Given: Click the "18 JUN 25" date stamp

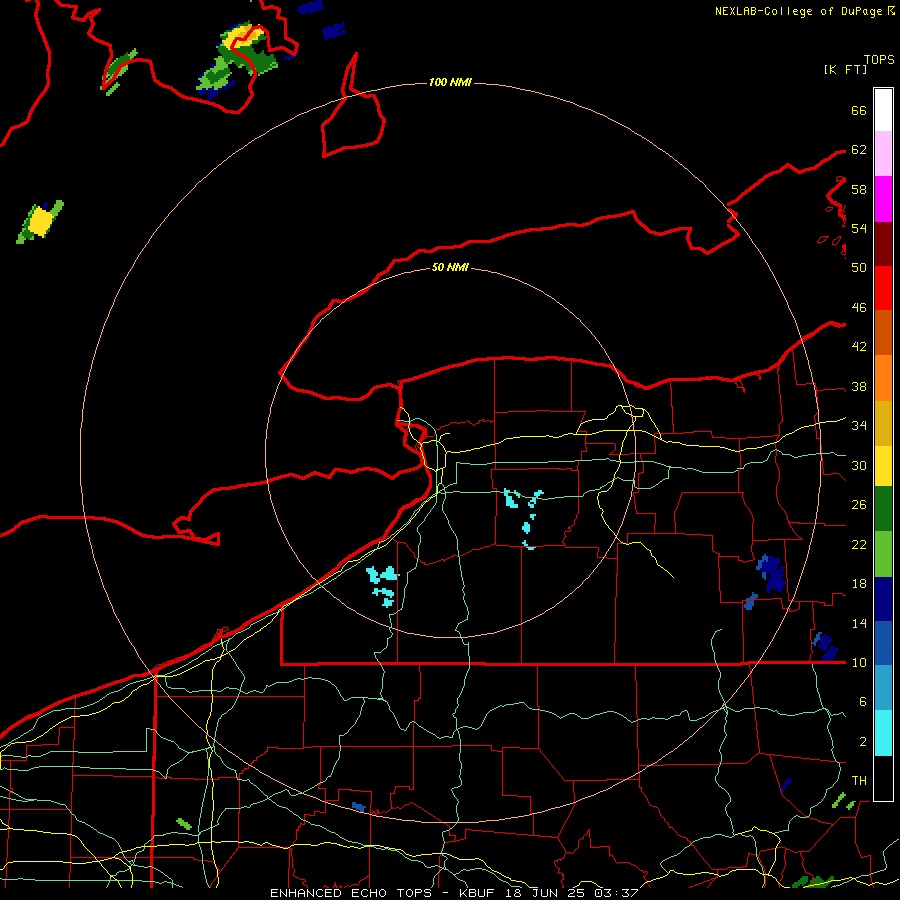Looking at the screenshot, I should tap(545, 893).
